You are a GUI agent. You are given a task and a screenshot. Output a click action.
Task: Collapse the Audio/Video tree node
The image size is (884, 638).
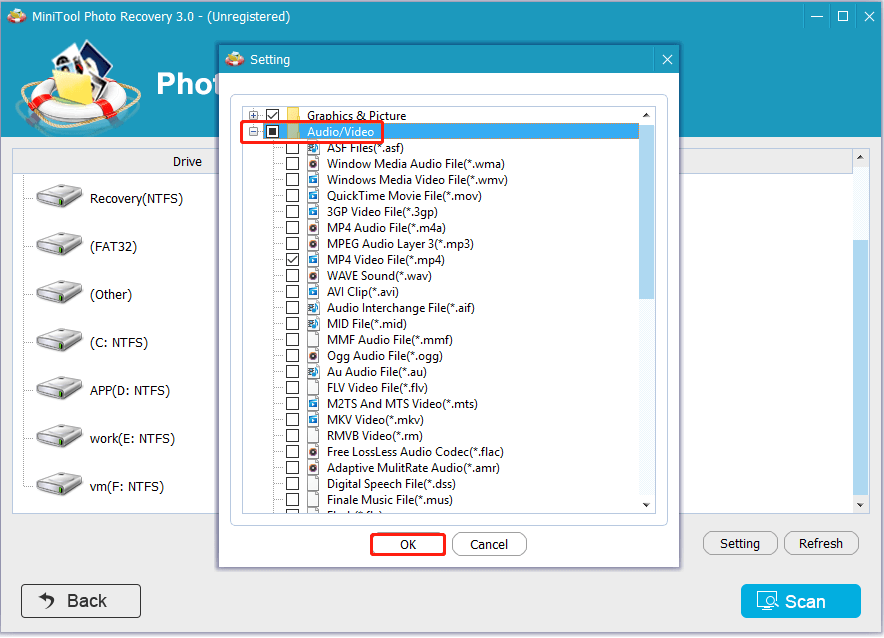254,131
